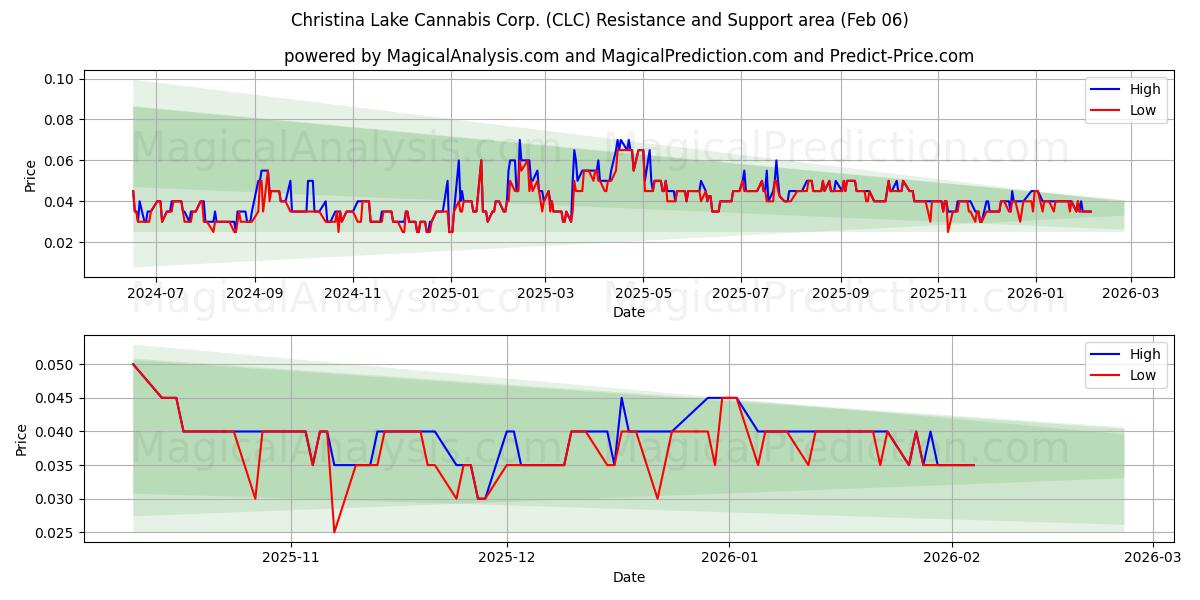The width and height of the screenshot is (1200, 600).
Task: Click the 2026-03 tick label on top chart
Action: (1131, 293)
